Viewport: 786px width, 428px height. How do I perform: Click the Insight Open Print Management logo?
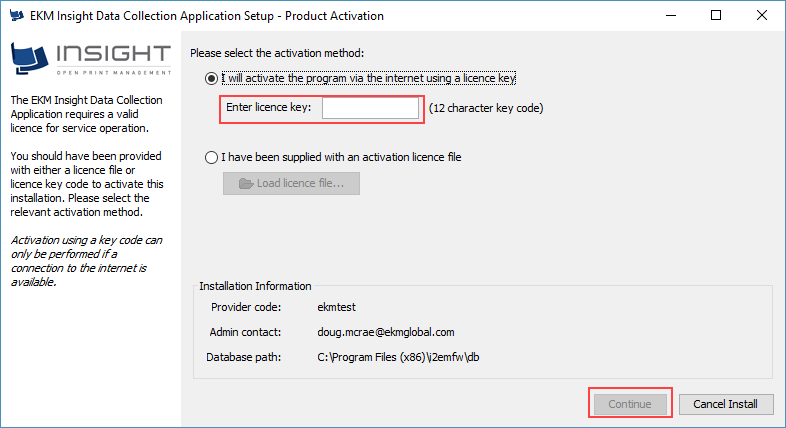tap(90, 59)
